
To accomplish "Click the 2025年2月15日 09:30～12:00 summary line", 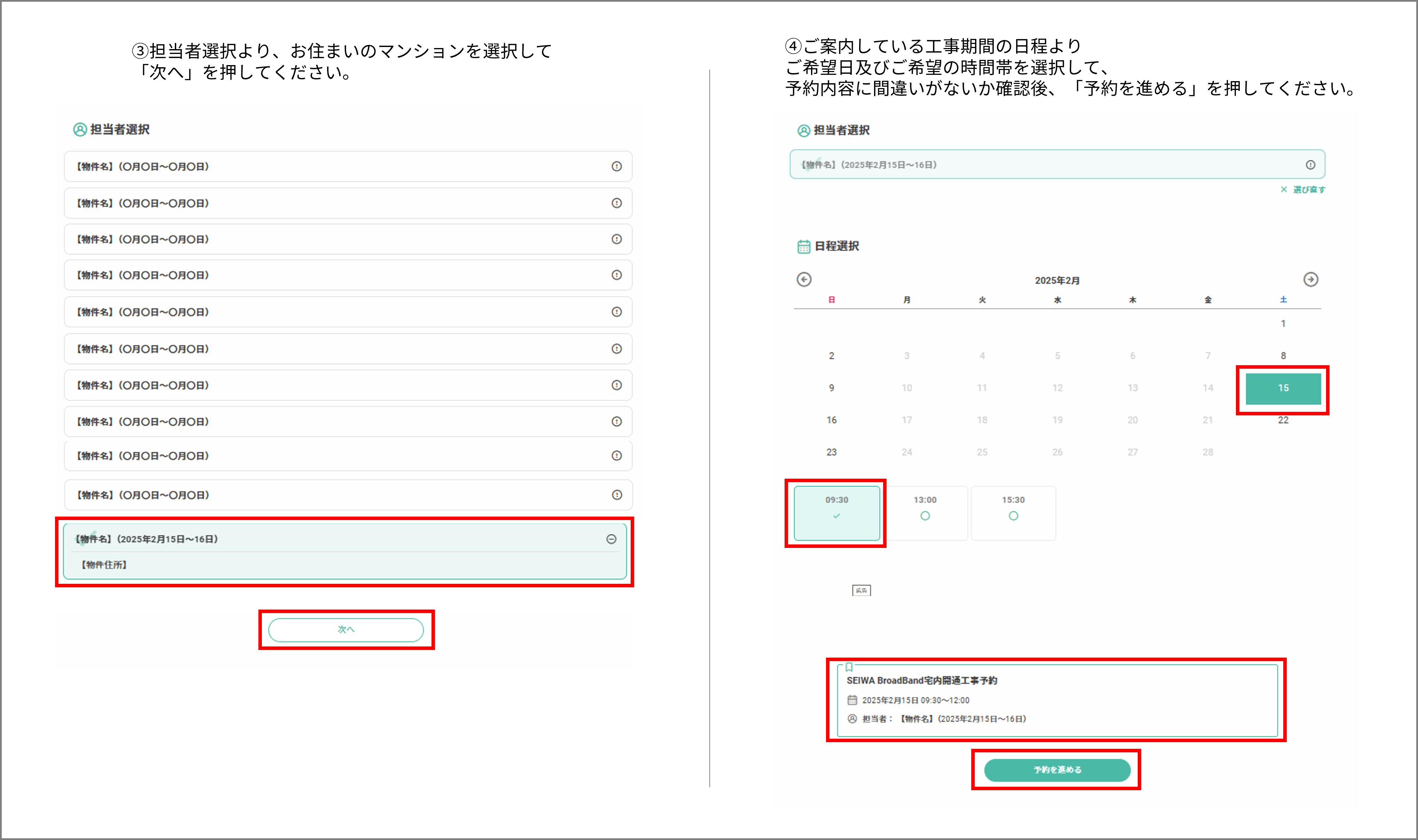I will coord(916,700).
